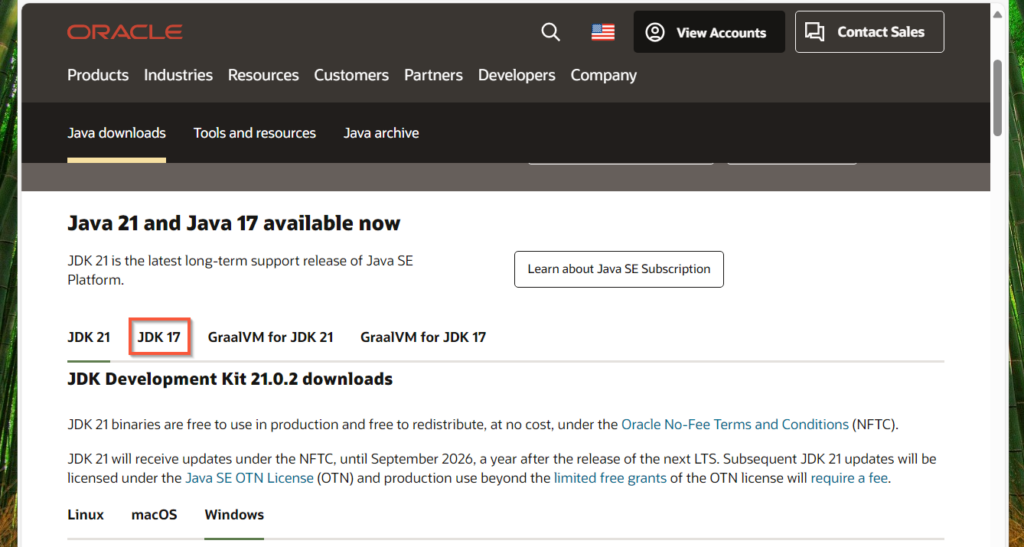The width and height of the screenshot is (1024, 547).
Task: Open the Java SE OTN License link
Action: [249, 478]
